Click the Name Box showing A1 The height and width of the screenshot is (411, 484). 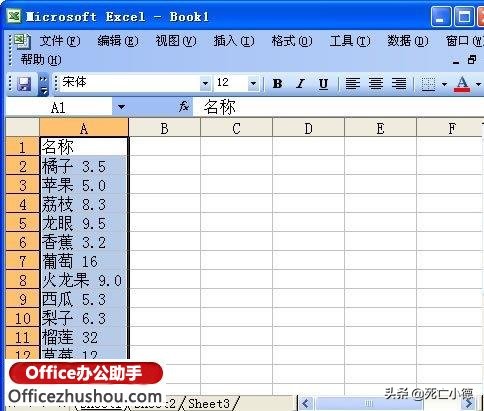point(59,107)
